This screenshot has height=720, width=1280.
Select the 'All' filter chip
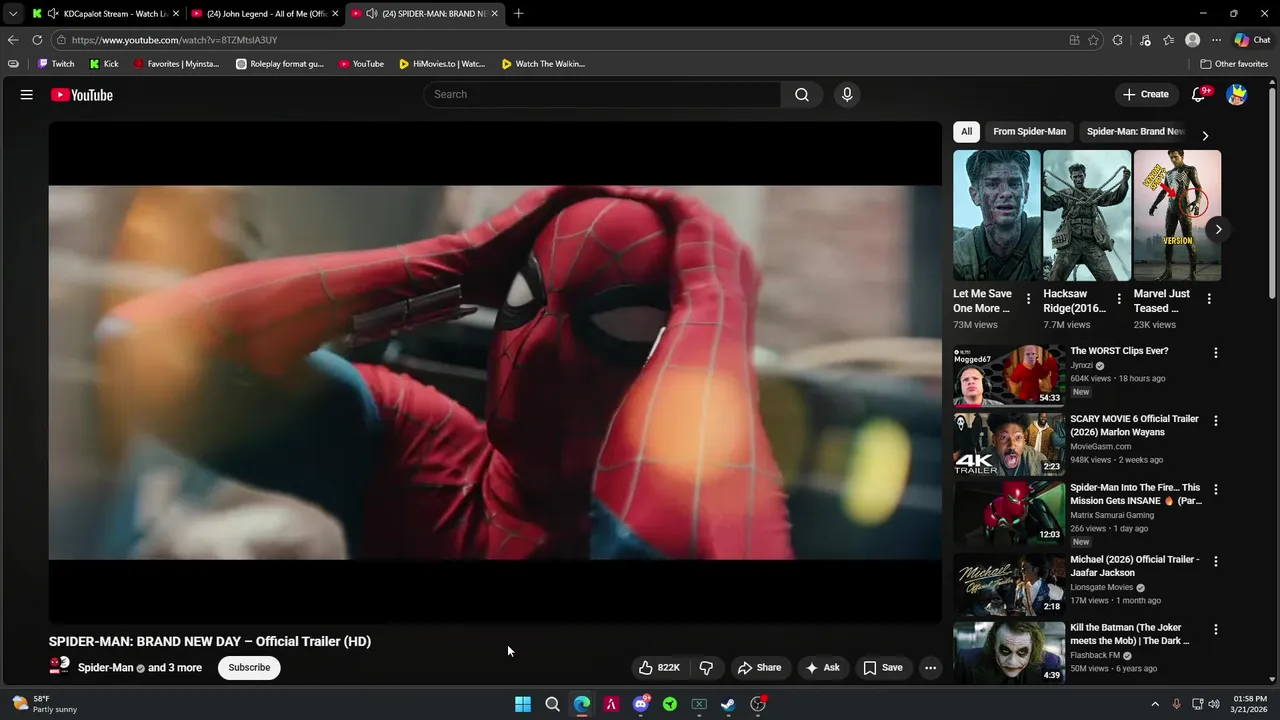[966, 131]
